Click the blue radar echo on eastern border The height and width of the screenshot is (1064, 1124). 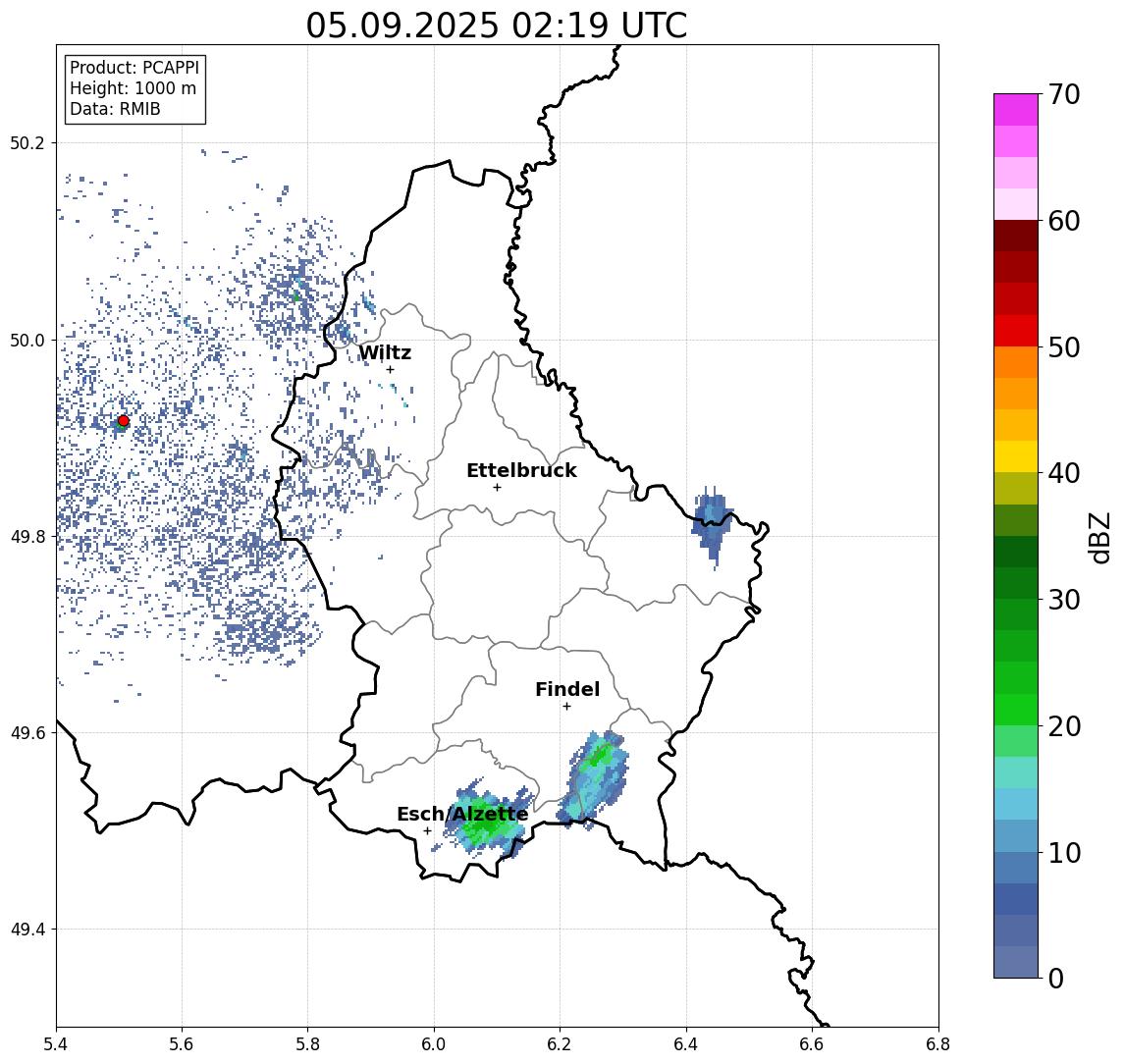coord(713,526)
